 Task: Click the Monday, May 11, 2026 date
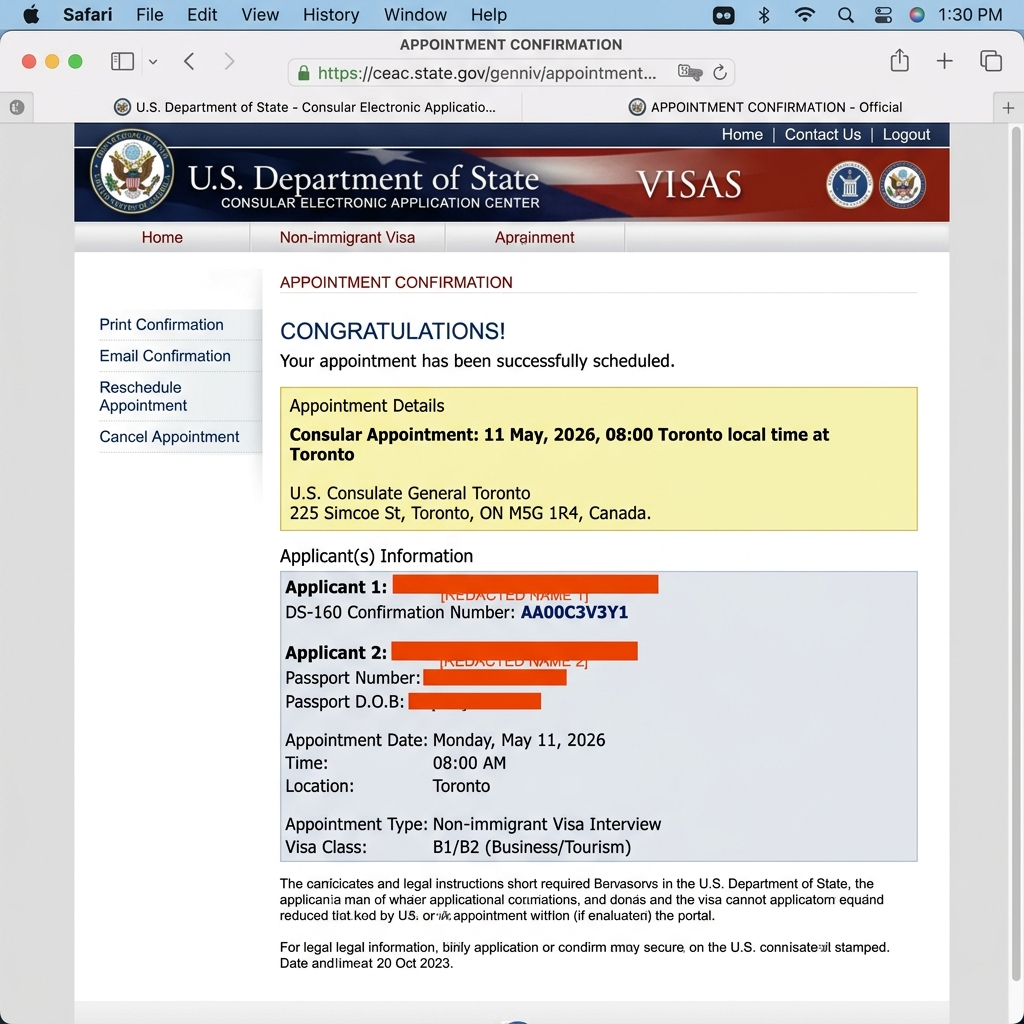click(x=519, y=740)
